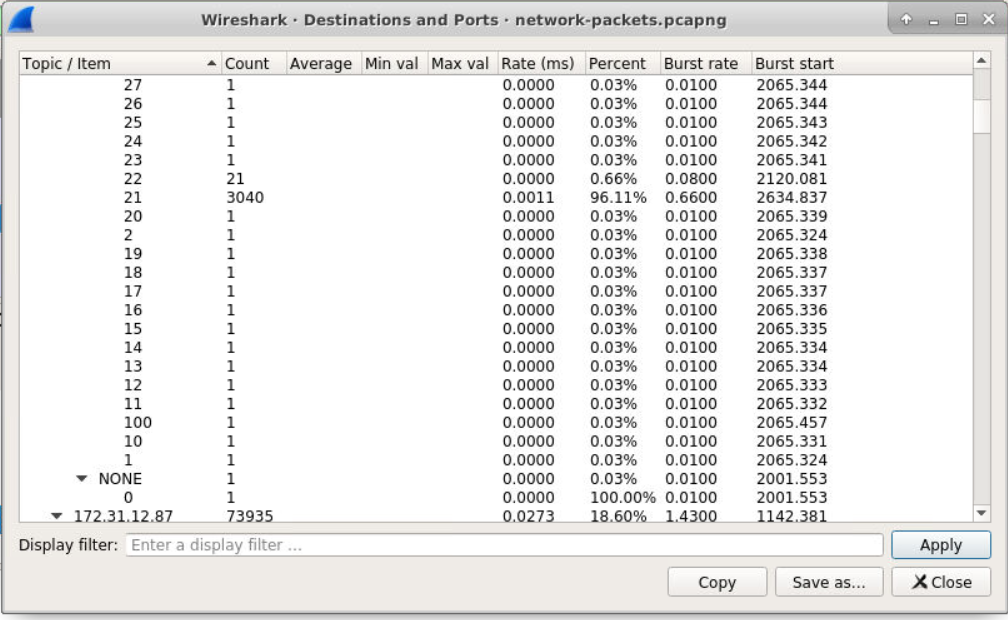Viewport: 1008px width, 620px height.
Task: Click the Burst start column header
Action: click(x=794, y=63)
